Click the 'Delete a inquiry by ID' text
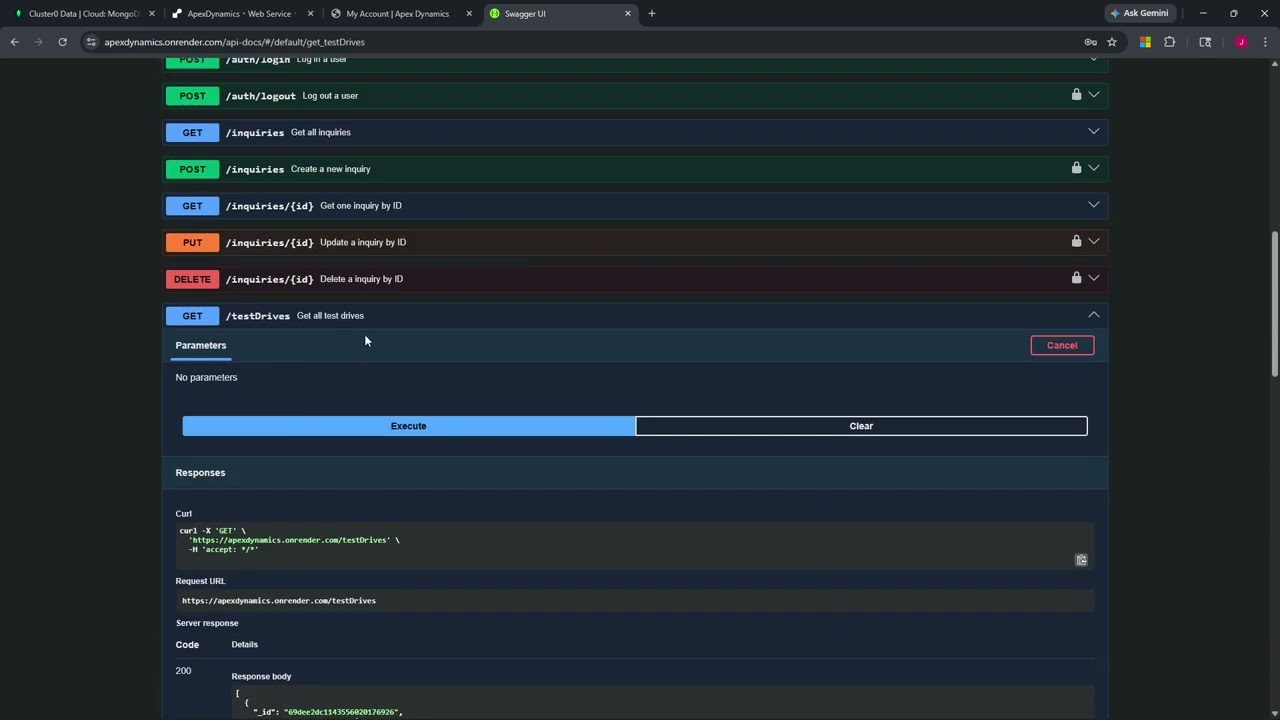This screenshot has width=1280, height=720. click(x=362, y=279)
